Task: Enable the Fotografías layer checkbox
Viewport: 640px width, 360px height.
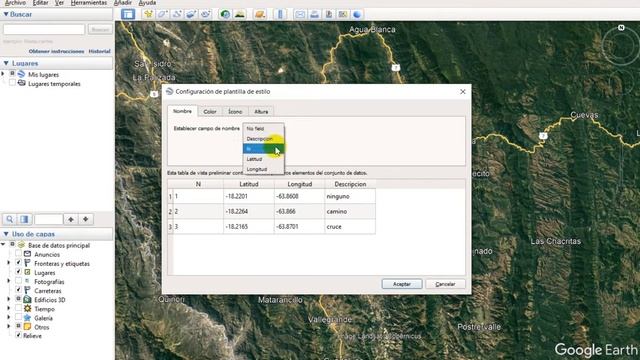Action: point(18,281)
